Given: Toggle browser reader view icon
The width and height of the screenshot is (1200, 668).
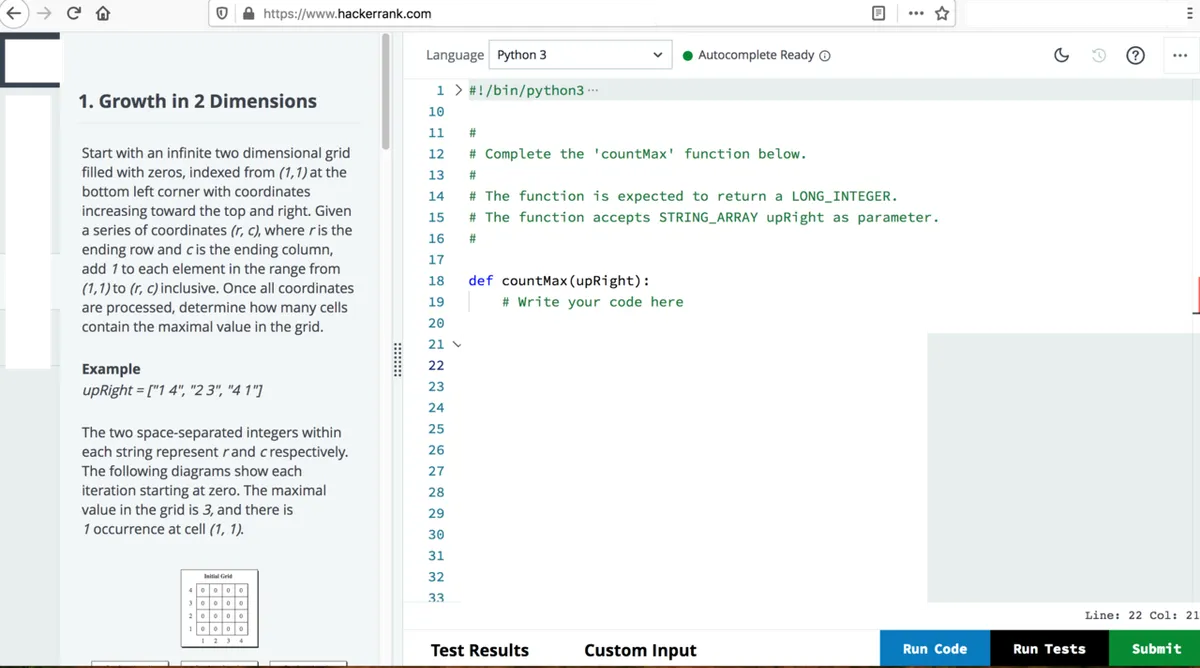Looking at the screenshot, I should 879,14.
